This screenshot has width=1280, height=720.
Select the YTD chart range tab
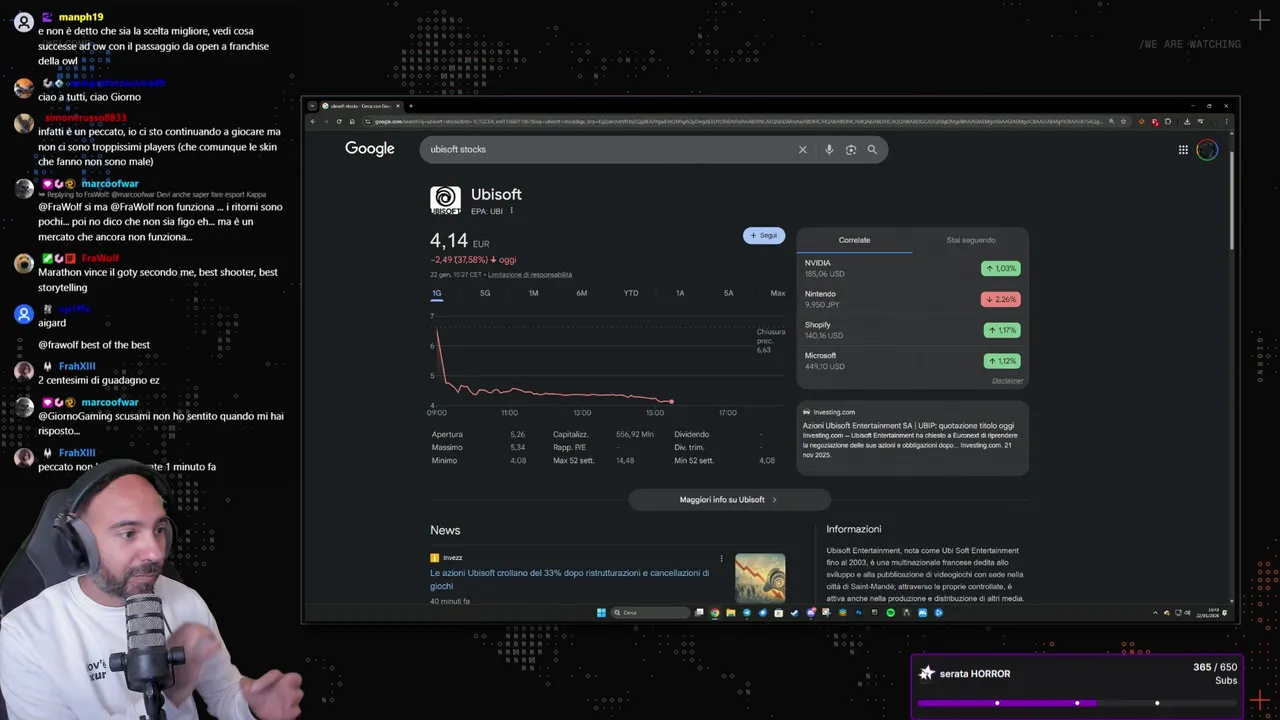[x=631, y=293]
